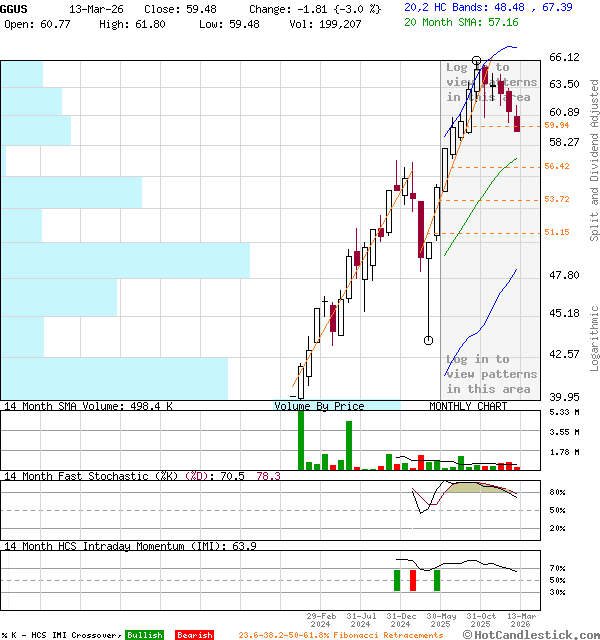The height and width of the screenshot is (640, 600).
Task: Click the Volume By Price label
Action: click(319, 406)
